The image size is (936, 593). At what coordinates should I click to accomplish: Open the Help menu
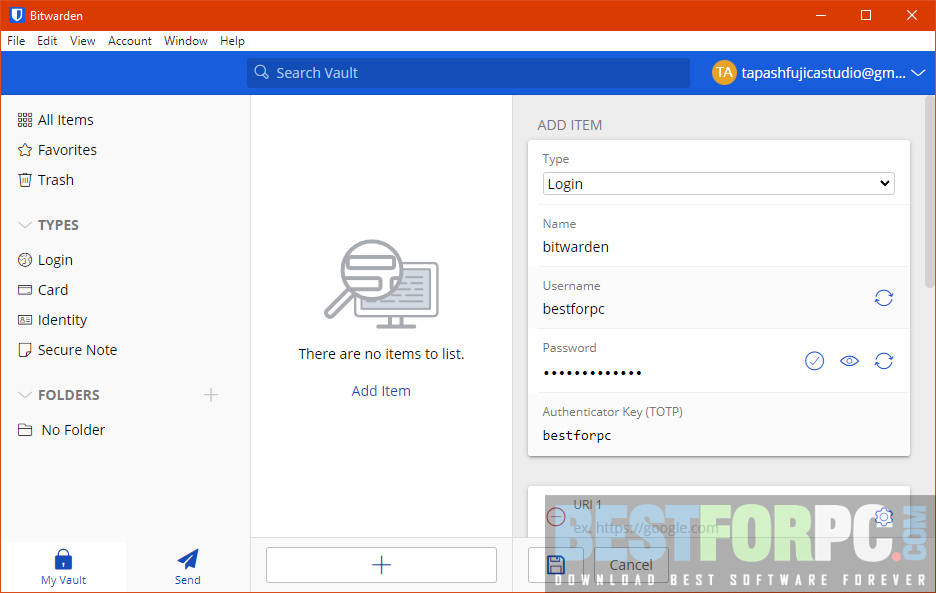pyautogui.click(x=232, y=41)
